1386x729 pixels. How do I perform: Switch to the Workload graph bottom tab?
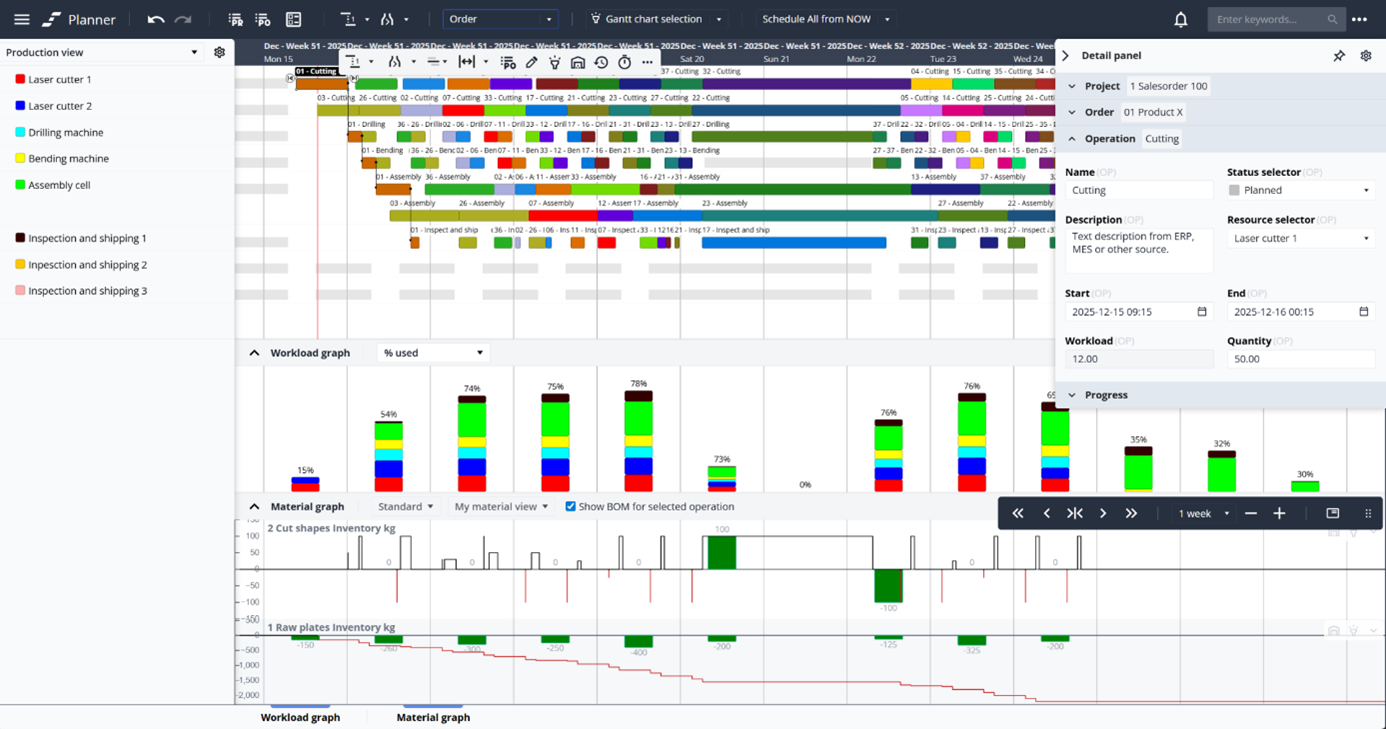[300, 717]
